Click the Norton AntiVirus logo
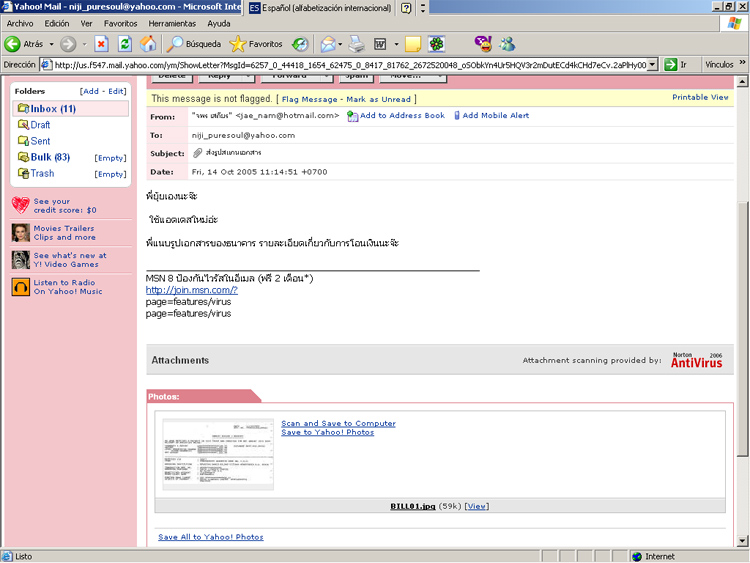Image resolution: width=750 pixels, height=563 pixels. point(697,360)
